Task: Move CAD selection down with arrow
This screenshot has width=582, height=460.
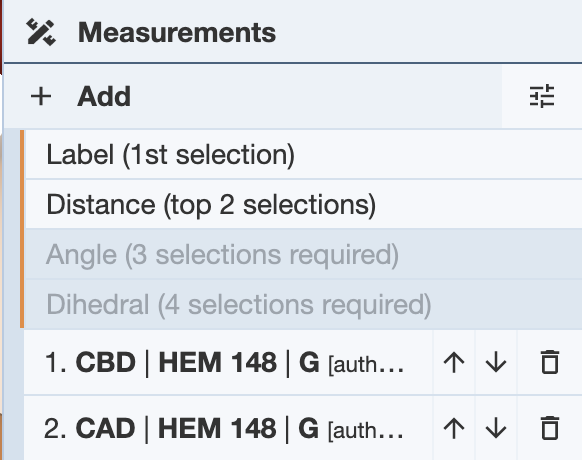Action: click(496, 428)
